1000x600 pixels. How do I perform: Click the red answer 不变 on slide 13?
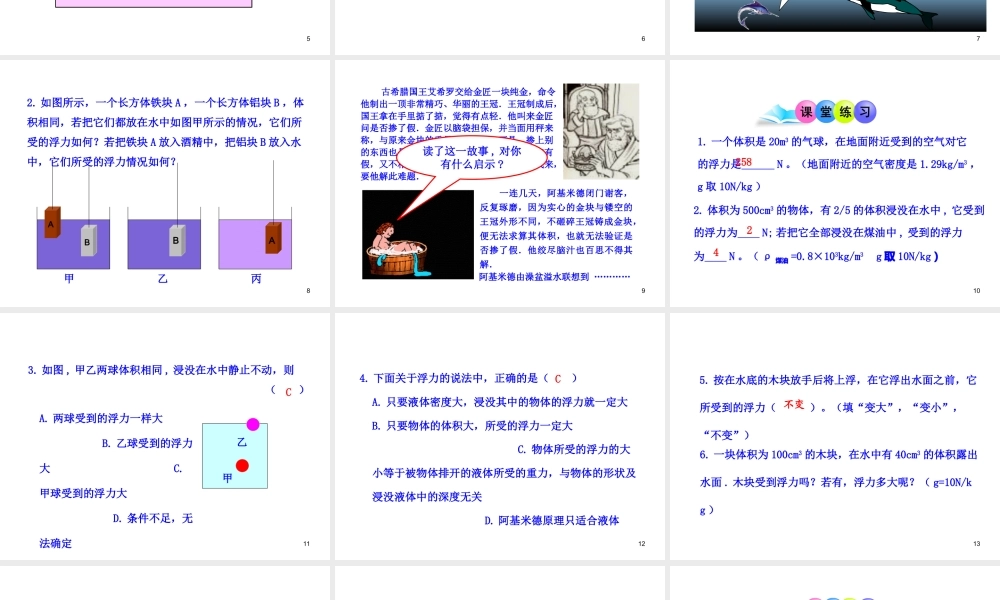[x=794, y=404]
